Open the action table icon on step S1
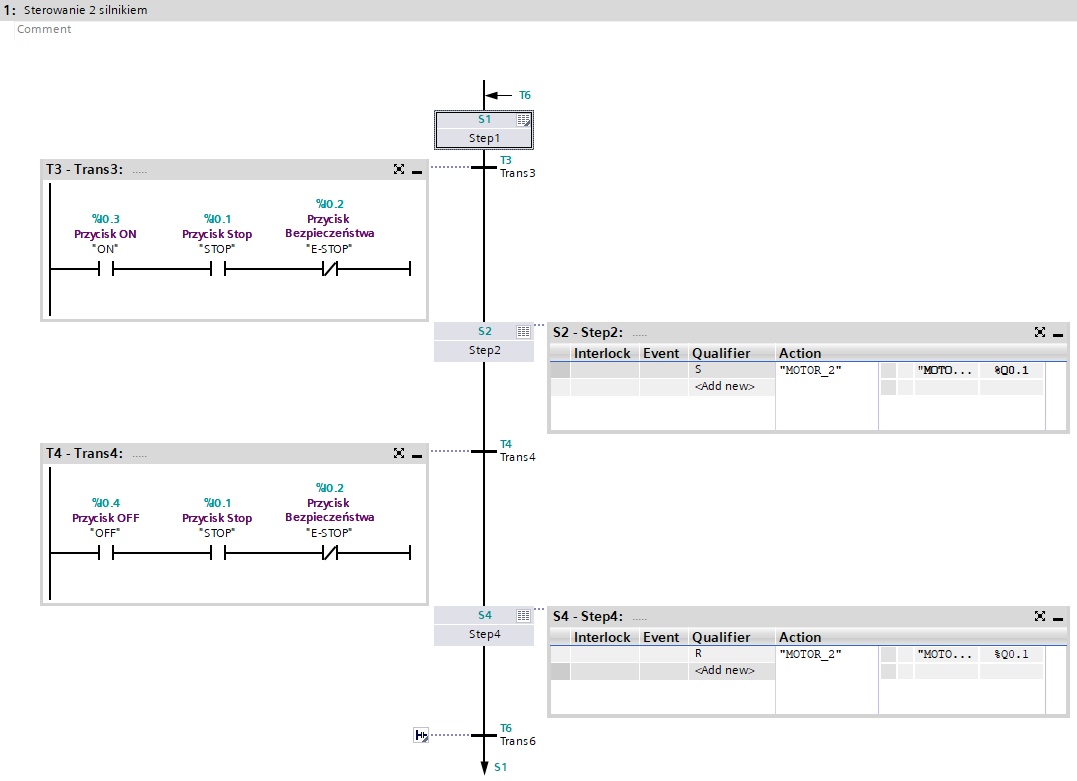The height and width of the screenshot is (781, 1077). pos(523,119)
